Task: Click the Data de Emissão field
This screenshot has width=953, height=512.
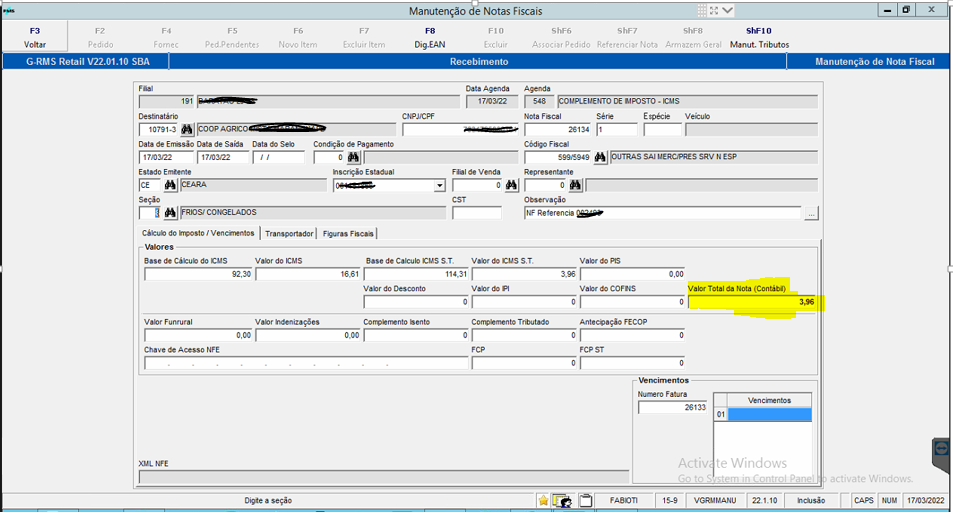Action: [166, 157]
